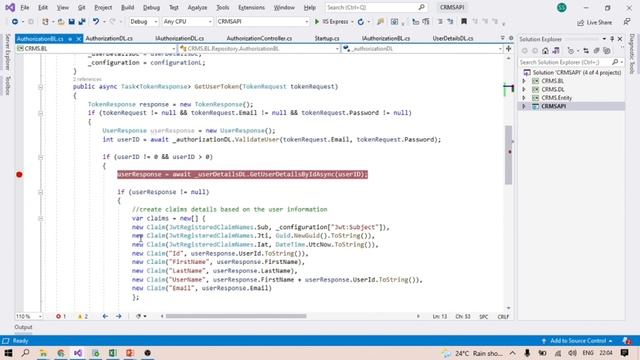Click the Search Solution Explorer field
Screen dimensions: 640x360
[571, 62]
